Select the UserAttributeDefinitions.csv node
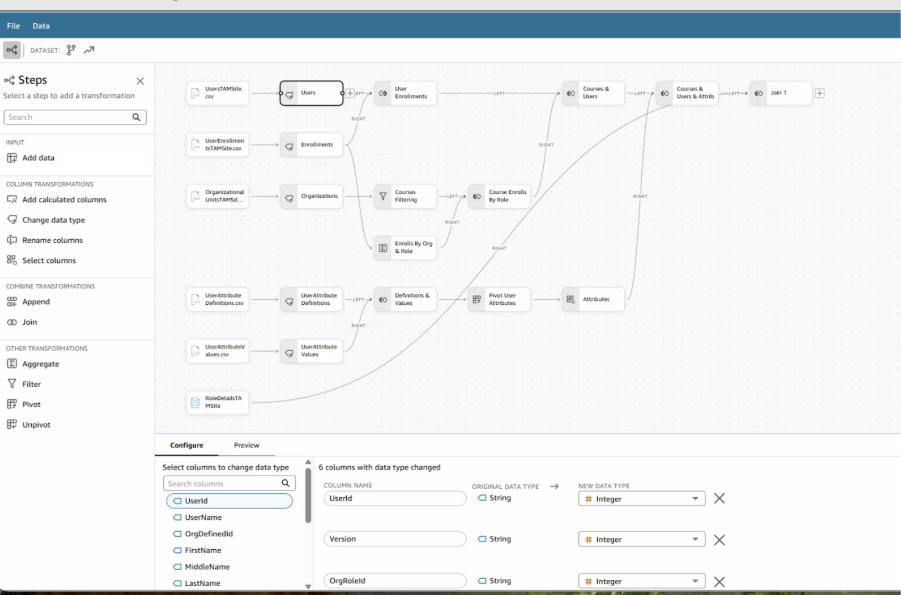901x595 pixels. tap(218, 300)
